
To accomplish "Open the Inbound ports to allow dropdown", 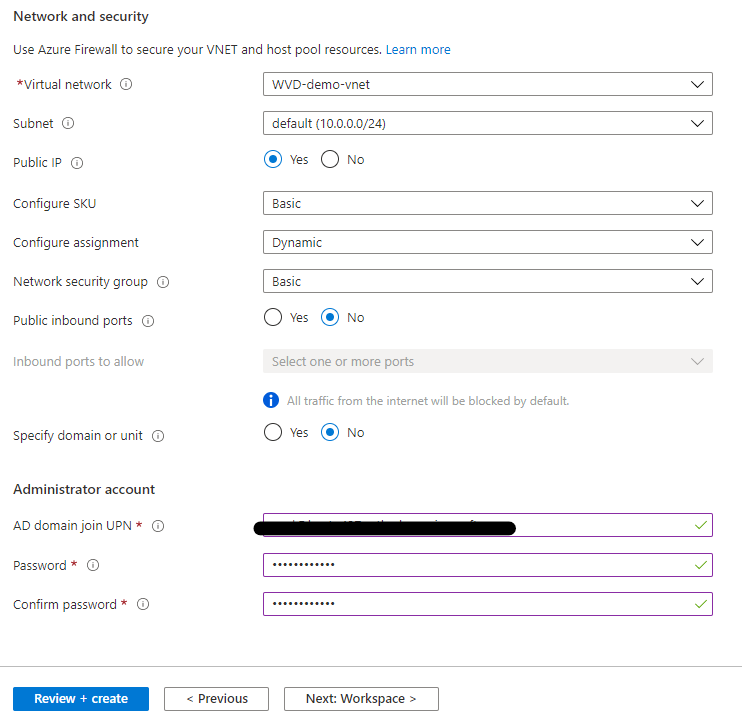I will pyautogui.click(x=488, y=361).
